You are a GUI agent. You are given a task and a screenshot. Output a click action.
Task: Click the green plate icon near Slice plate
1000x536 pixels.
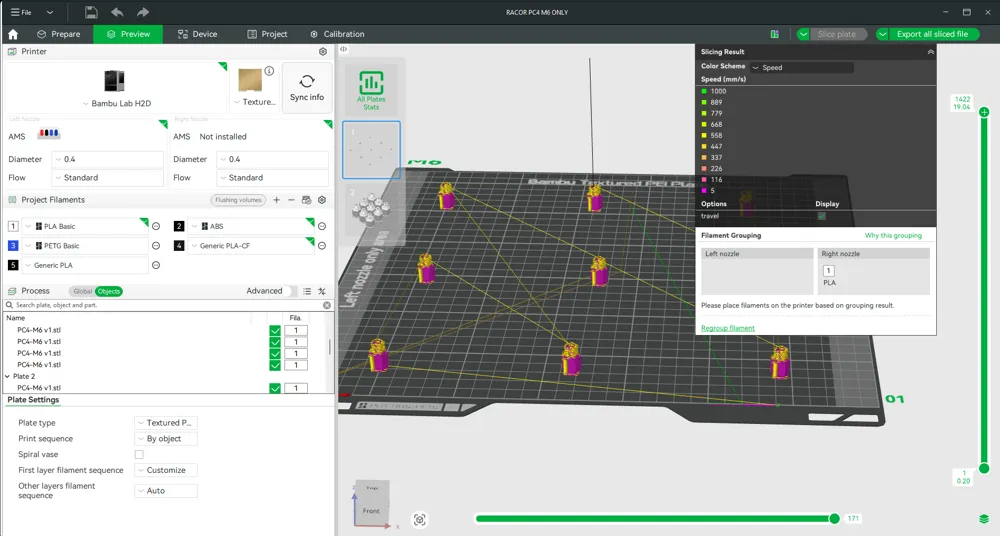774,34
